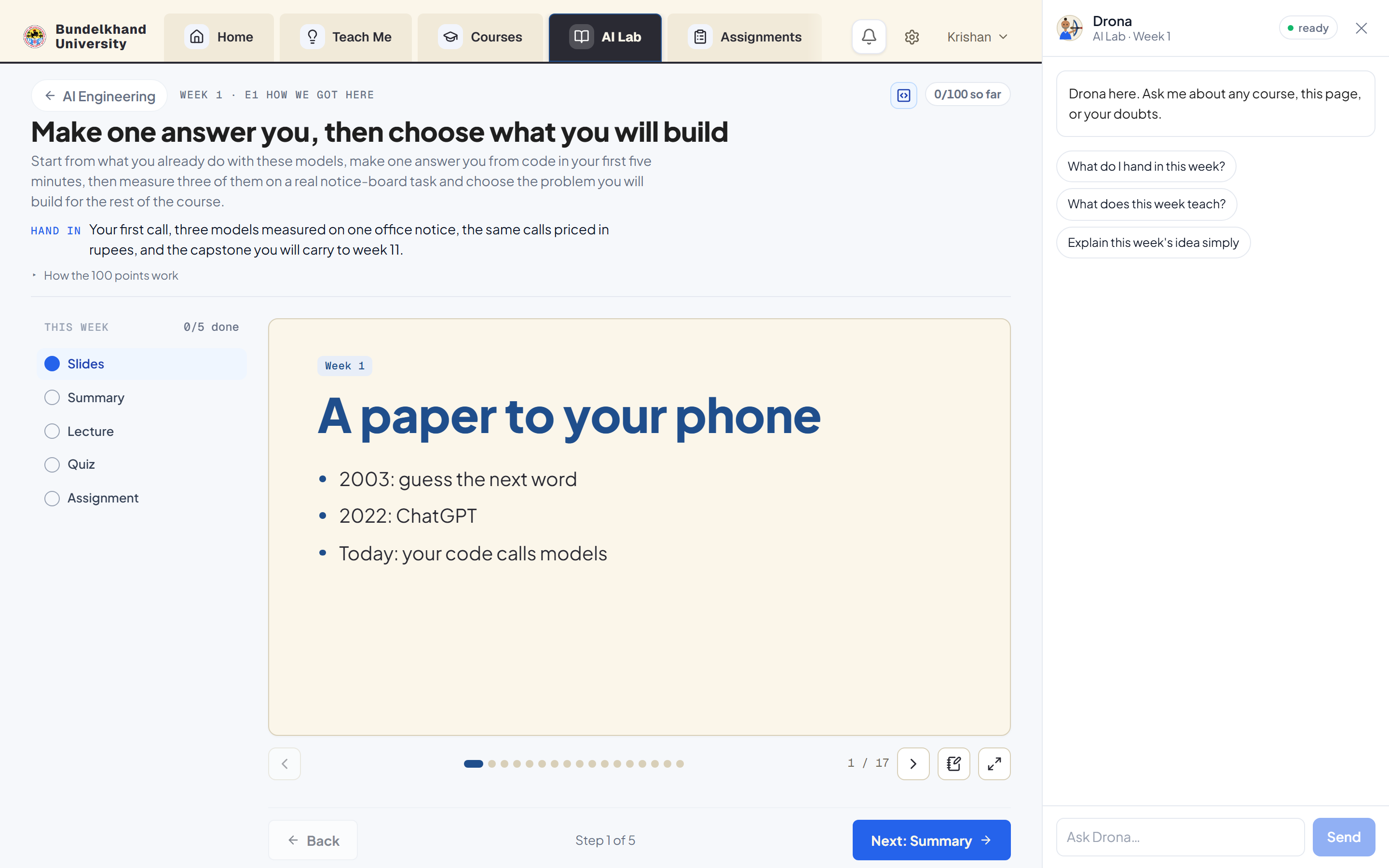Click the Bundelkhand University logo

(35, 37)
